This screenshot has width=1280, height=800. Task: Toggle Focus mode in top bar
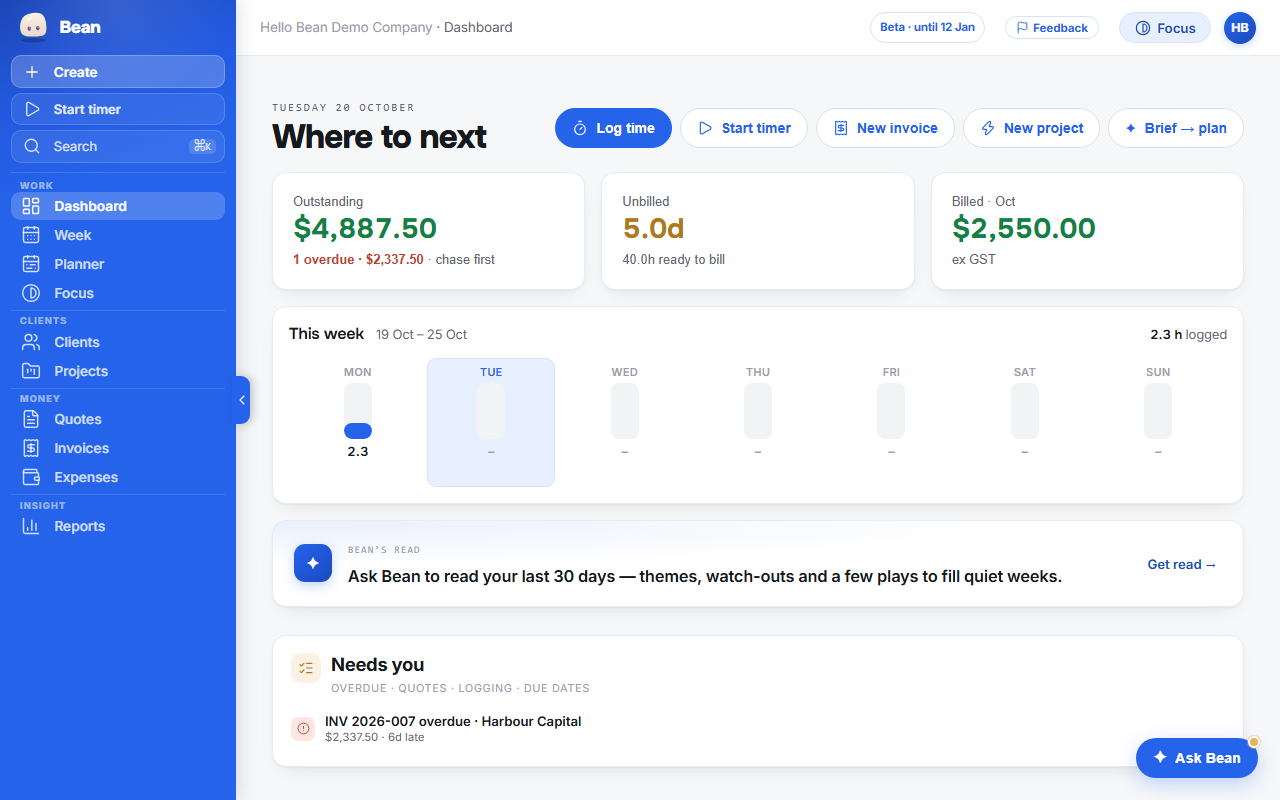[1165, 28]
